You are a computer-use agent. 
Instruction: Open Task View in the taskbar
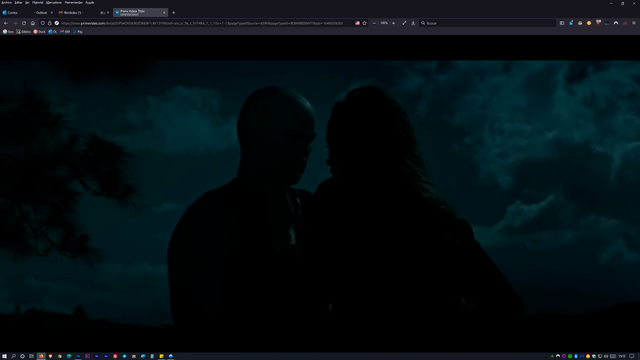(x=31, y=356)
